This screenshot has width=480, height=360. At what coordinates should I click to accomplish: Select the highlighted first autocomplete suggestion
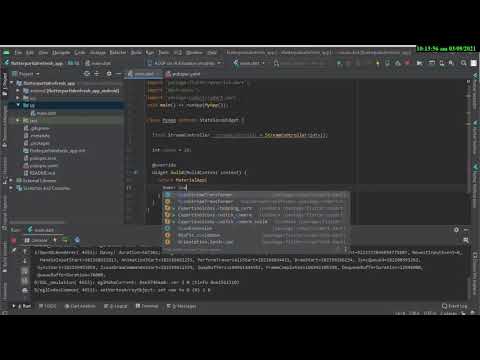pos(256,195)
